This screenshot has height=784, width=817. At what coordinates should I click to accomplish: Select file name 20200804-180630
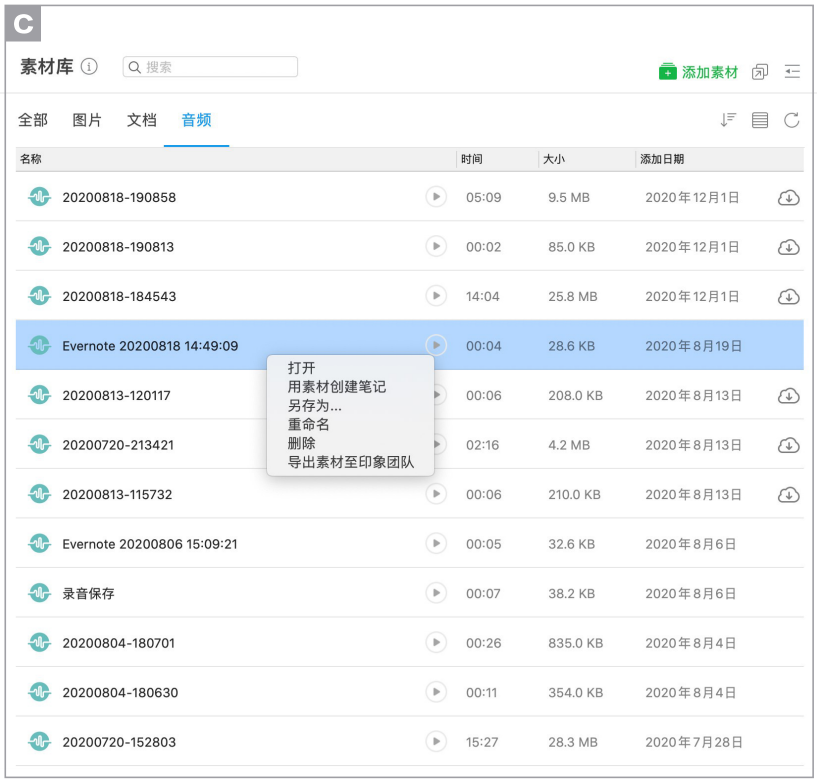pos(120,692)
